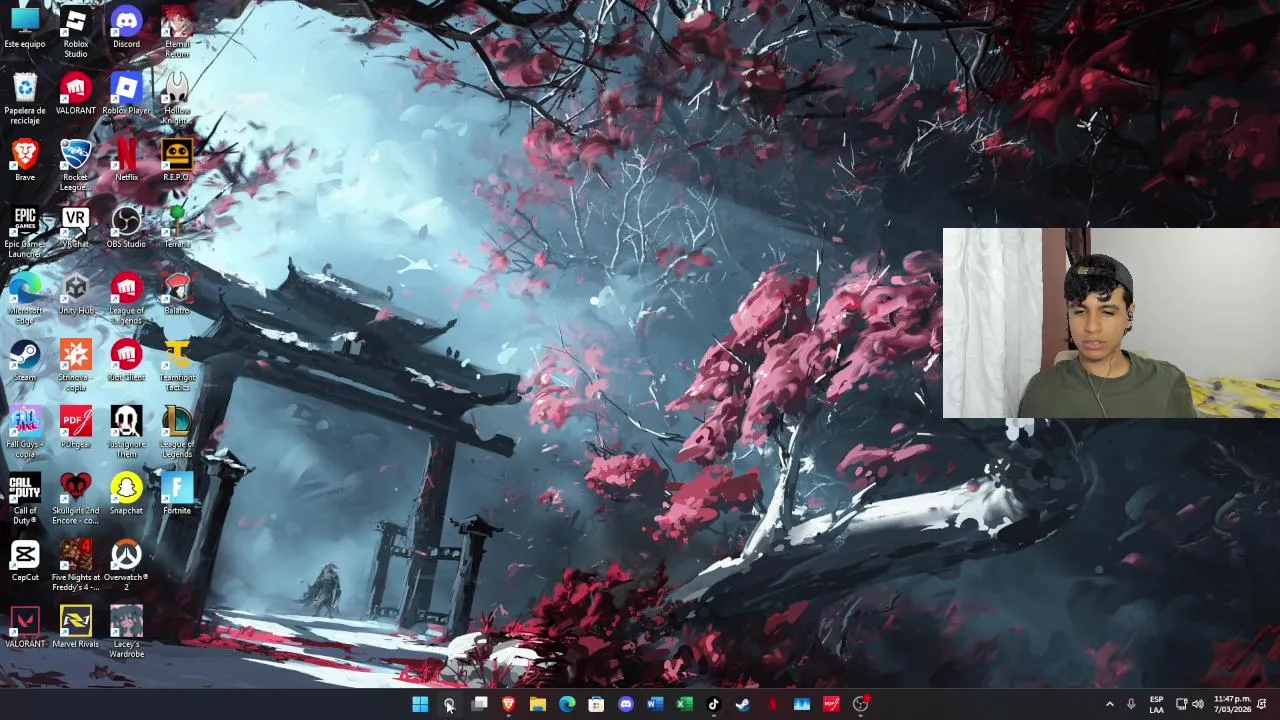This screenshot has width=1280, height=720.
Task: Select the Marvel Rivals desktop shortcut
Action: click(76, 627)
